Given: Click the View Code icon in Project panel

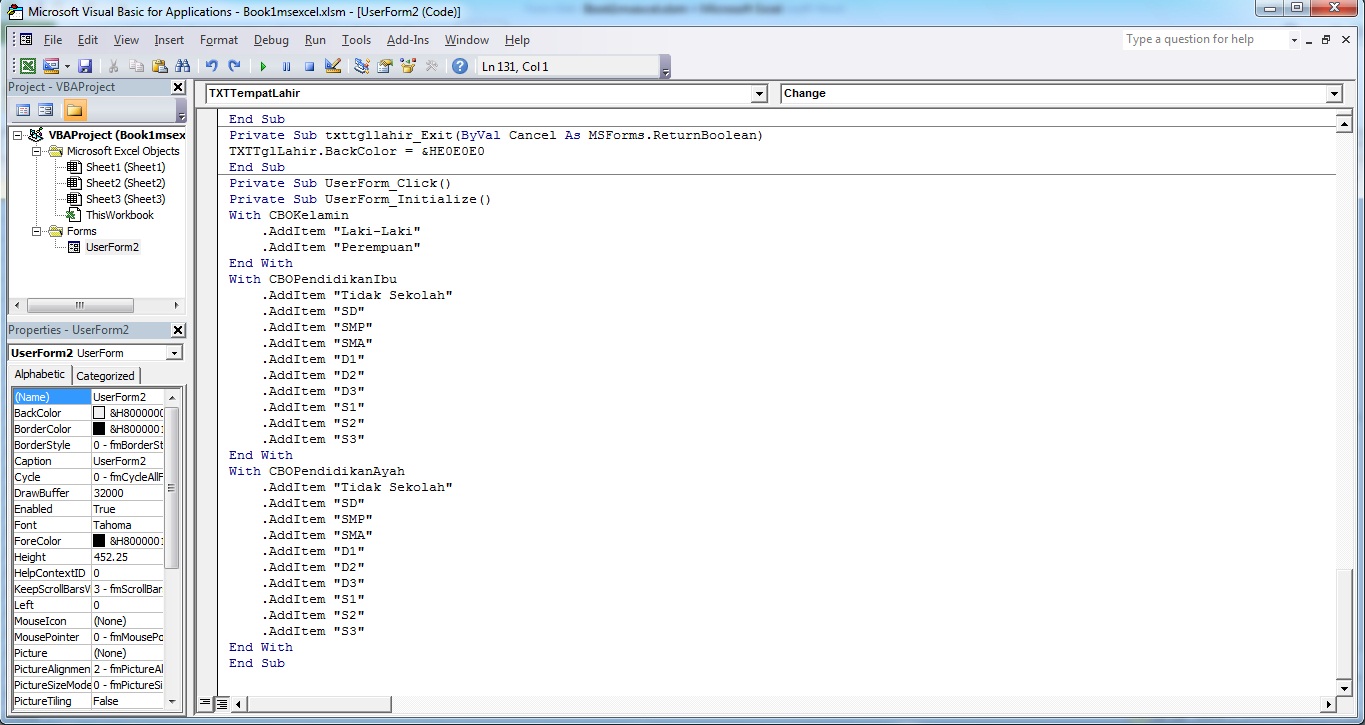Looking at the screenshot, I should [x=23, y=110].
